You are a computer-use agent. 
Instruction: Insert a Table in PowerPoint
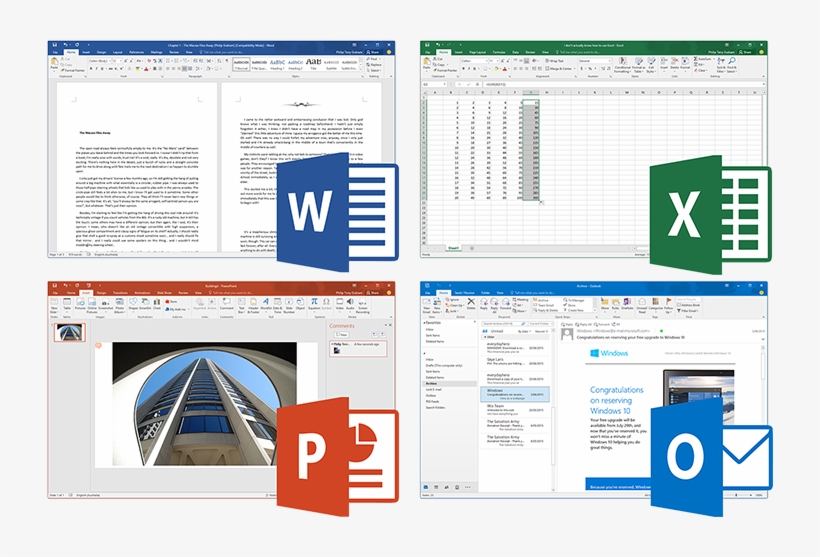(x=67, y=304)
